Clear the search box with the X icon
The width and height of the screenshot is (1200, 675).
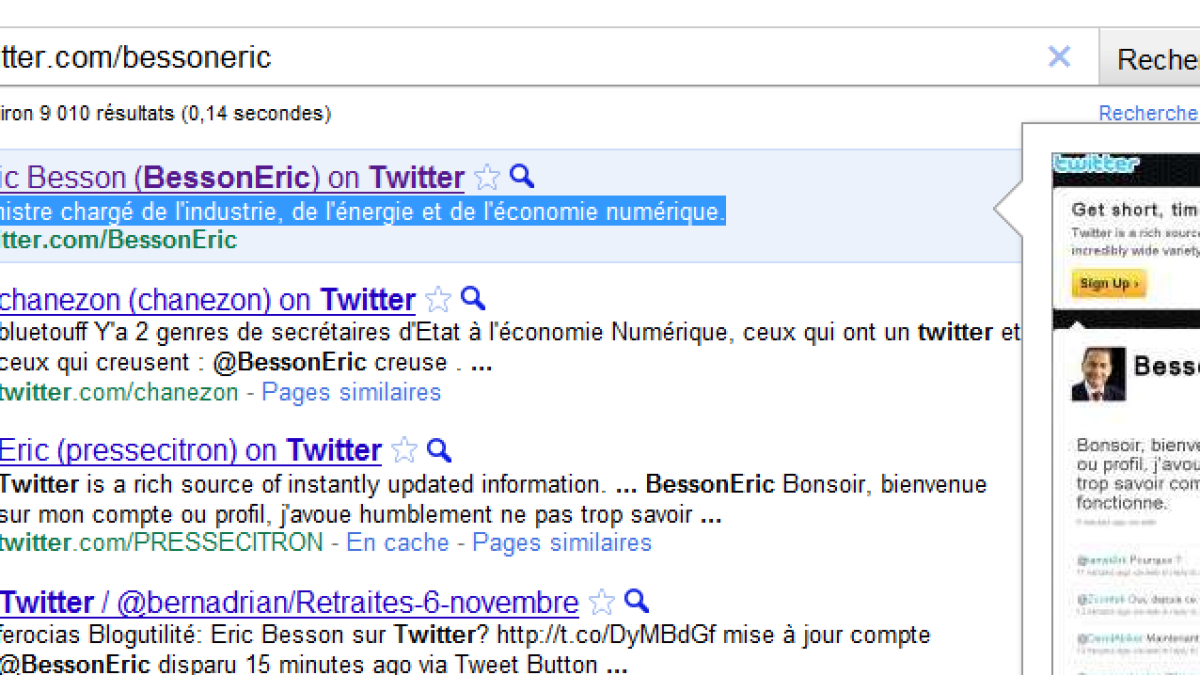(1059, 57)
